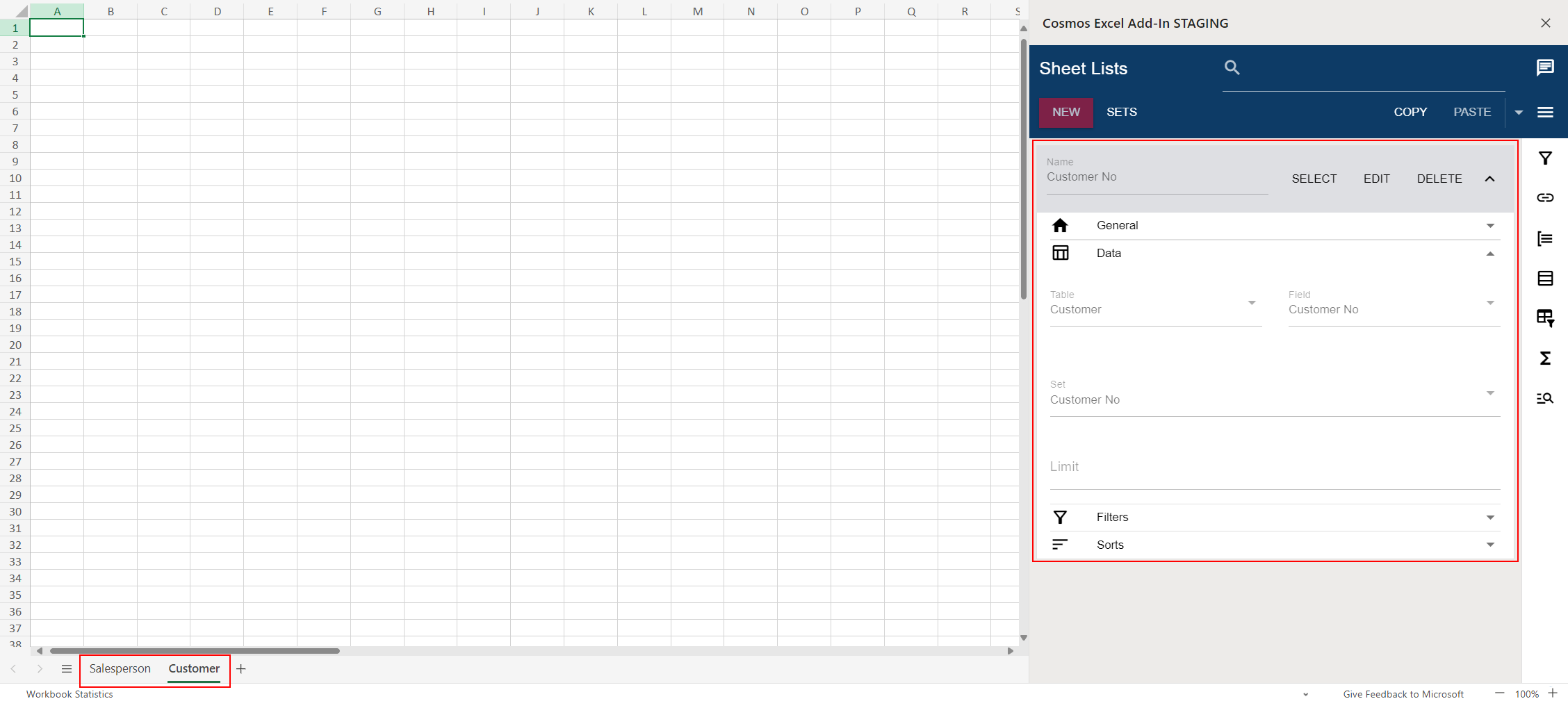Select the Filters icon in the right sidebar

[x=1546, y=158]
